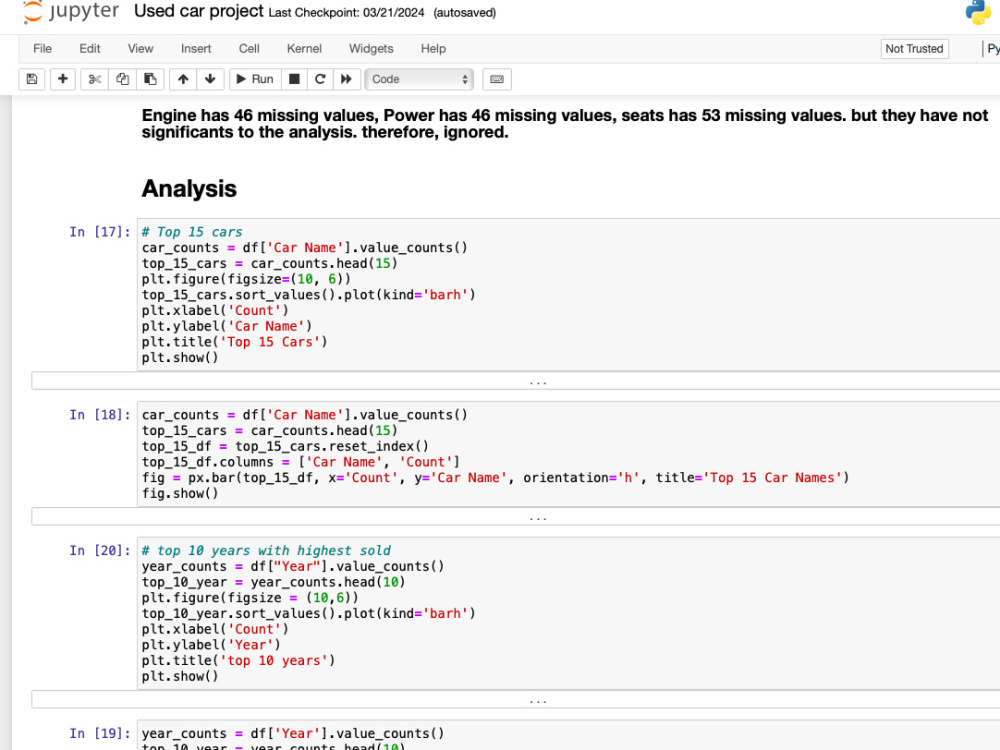Click into px.bar code line in cell 18

coord(495,478)
